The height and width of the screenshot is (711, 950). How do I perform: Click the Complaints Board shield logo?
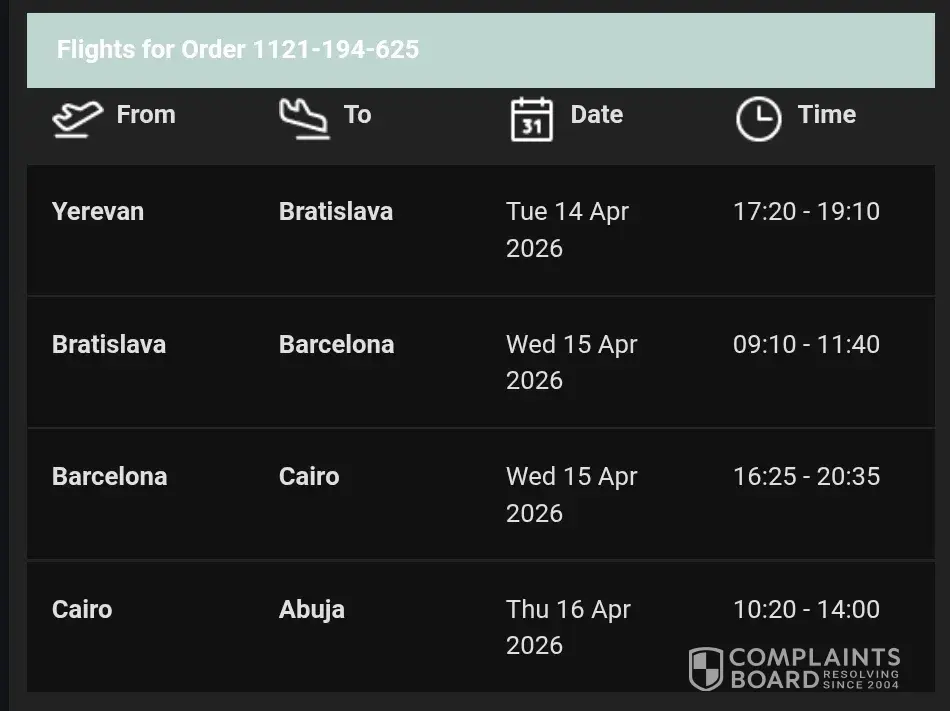pyautogui.click(x=706, y=668)
